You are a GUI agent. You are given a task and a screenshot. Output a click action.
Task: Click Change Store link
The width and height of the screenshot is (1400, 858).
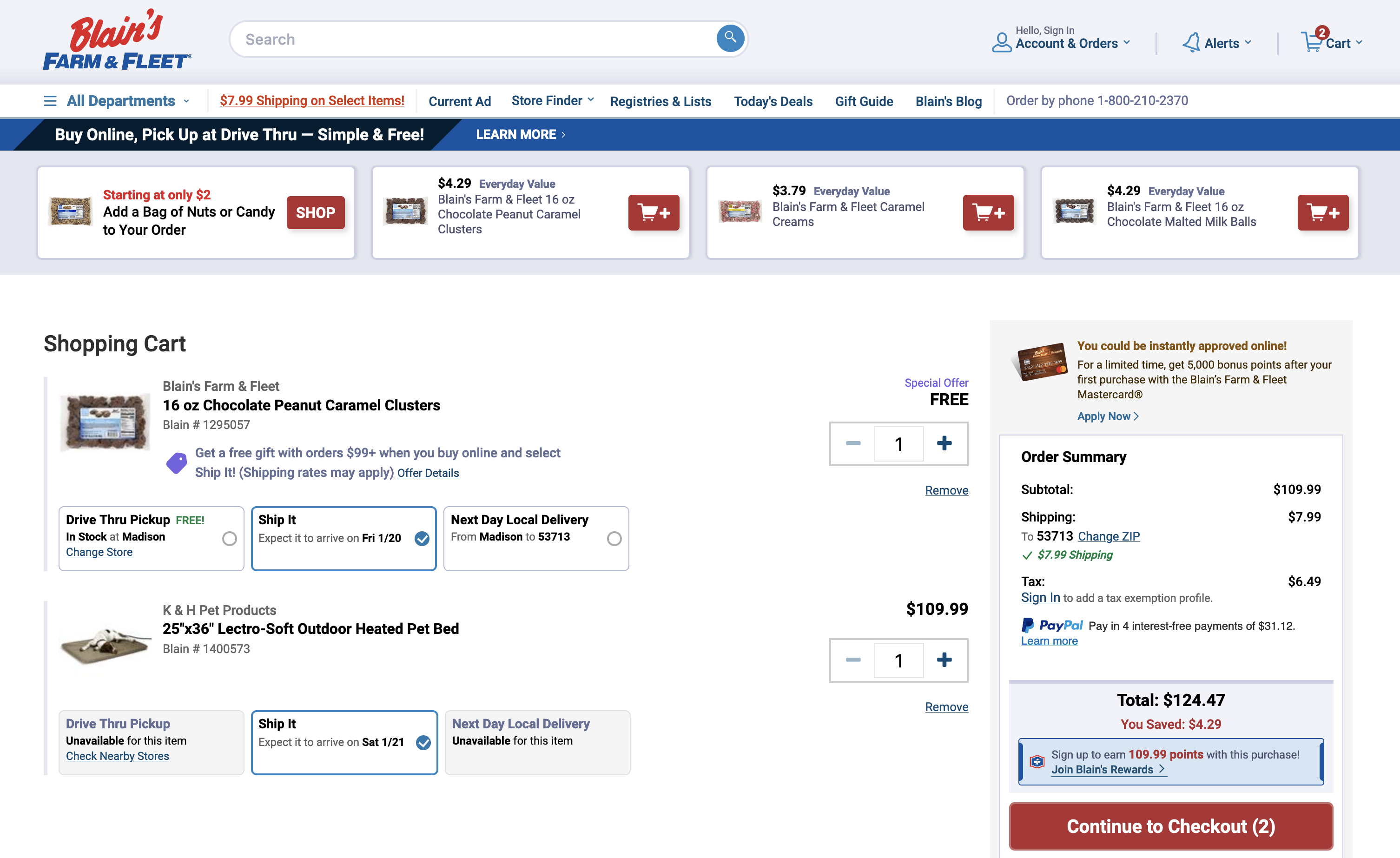[x=99, y=552]
